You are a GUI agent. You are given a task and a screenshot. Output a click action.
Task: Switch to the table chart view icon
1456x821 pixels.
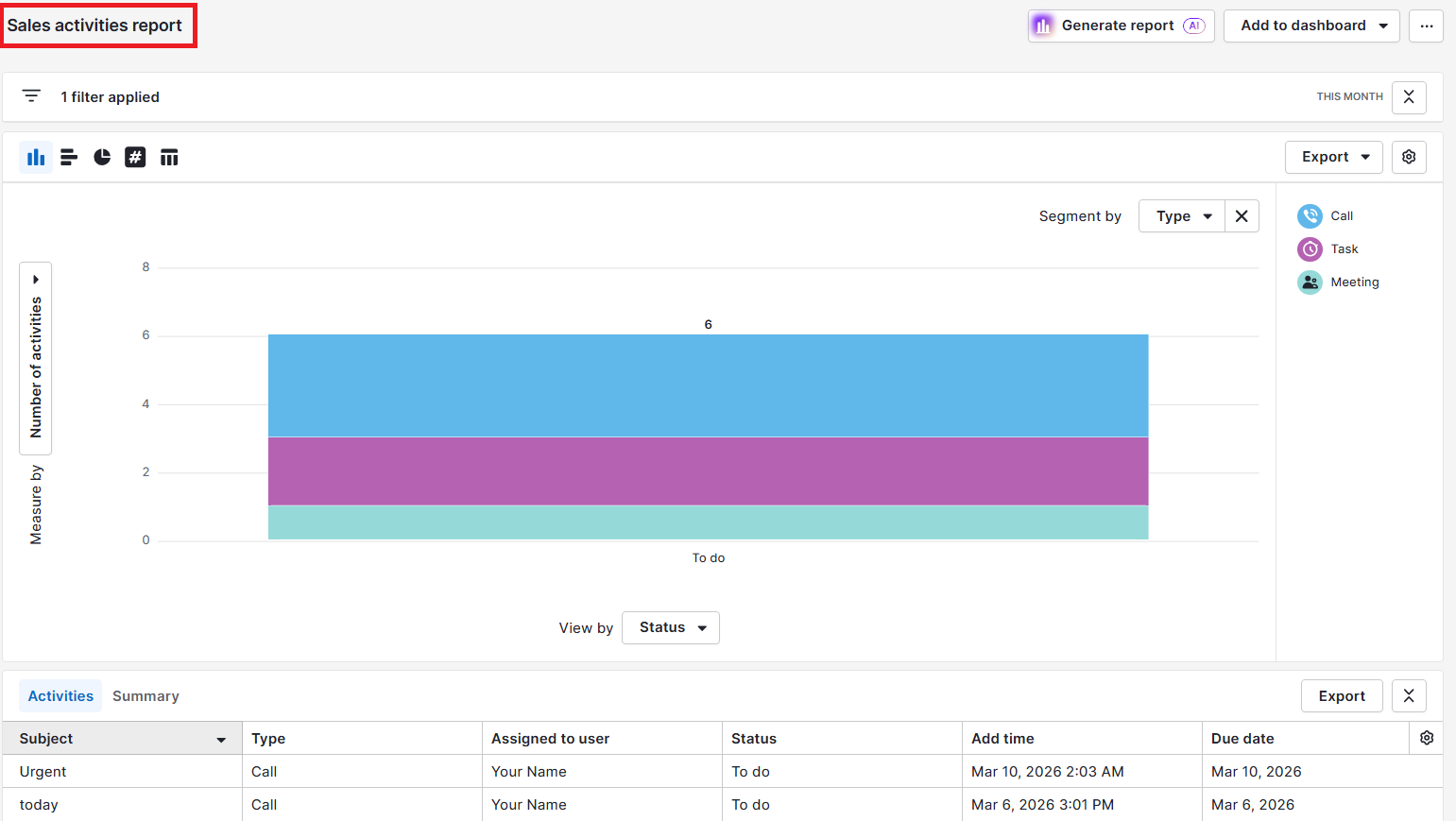click(x=169, y=157)
